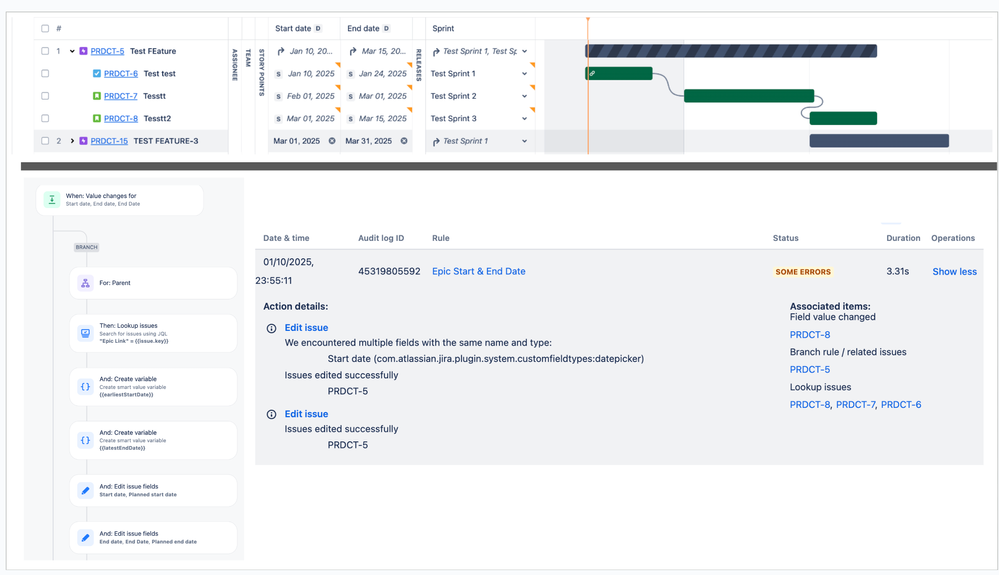Select the TEST FEATURE-3 grey Gantt bar
The image size is (999, 575).
point(879,141)
